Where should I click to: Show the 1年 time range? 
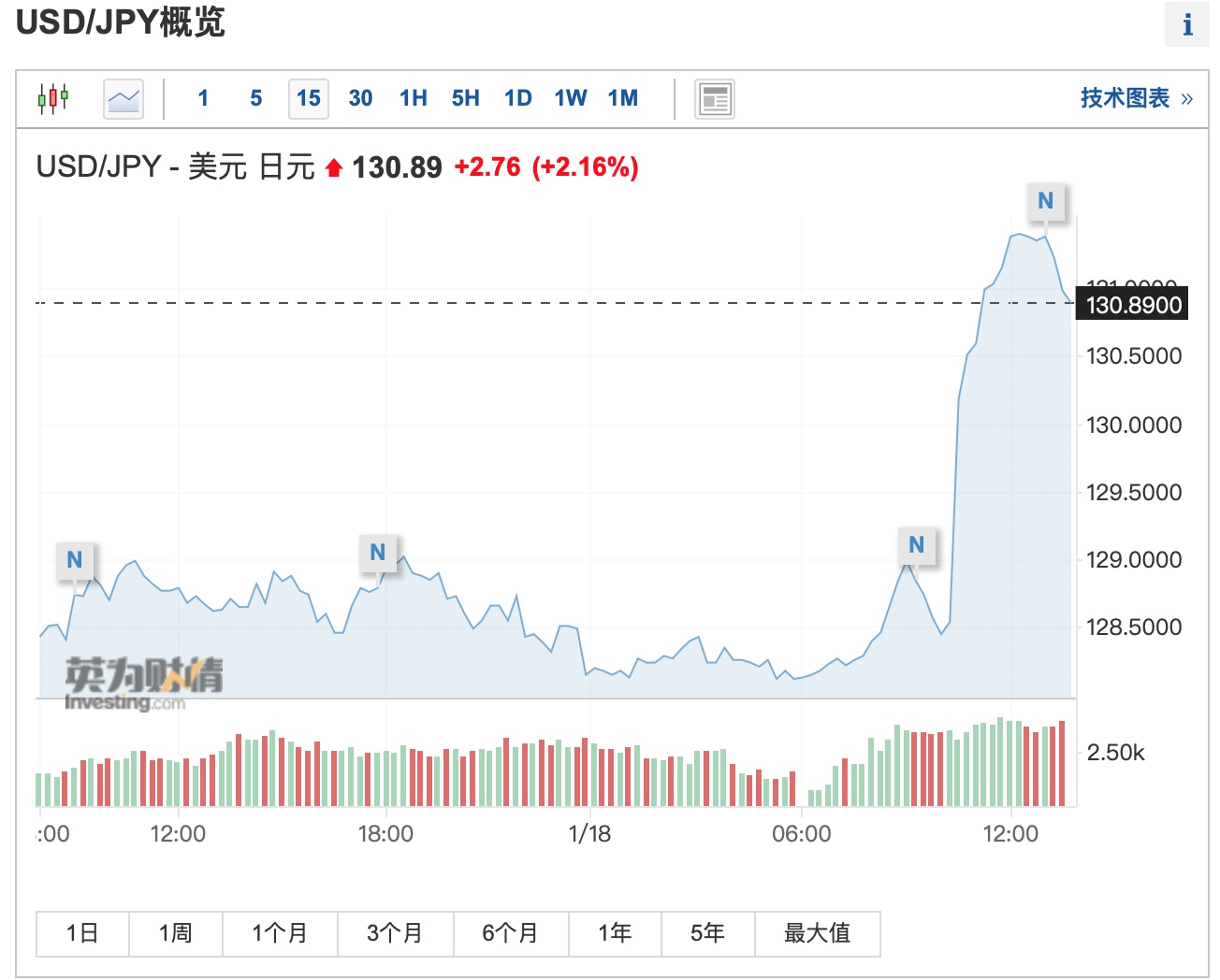[615, 933]
